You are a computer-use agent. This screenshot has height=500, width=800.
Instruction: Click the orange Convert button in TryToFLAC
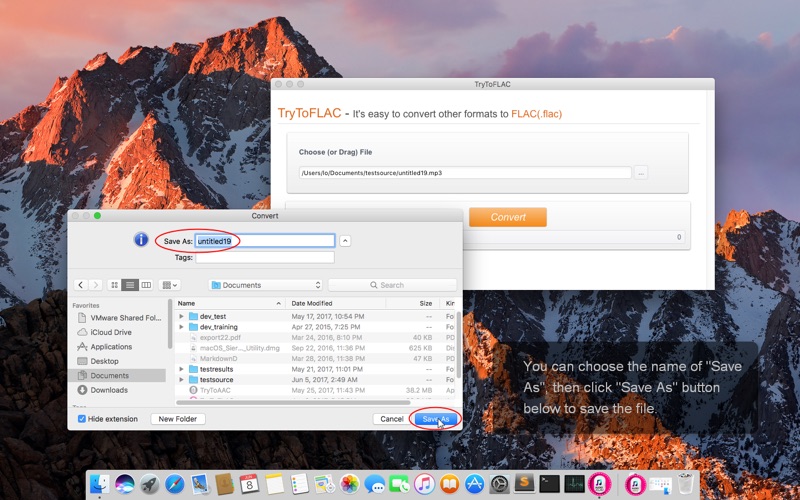(508, 217)
